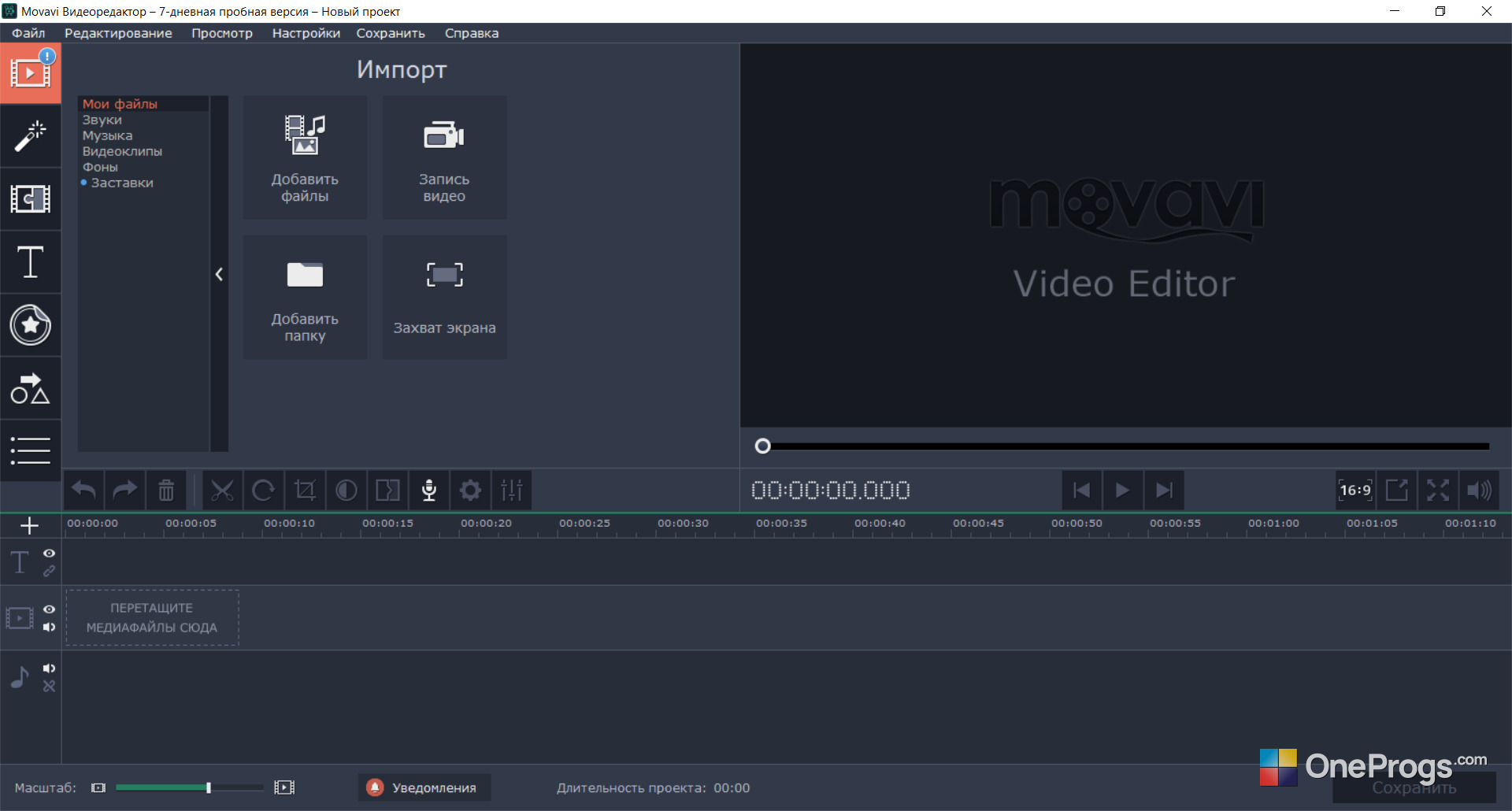
Task: Open the Файл menu
Action: point(28,33)
